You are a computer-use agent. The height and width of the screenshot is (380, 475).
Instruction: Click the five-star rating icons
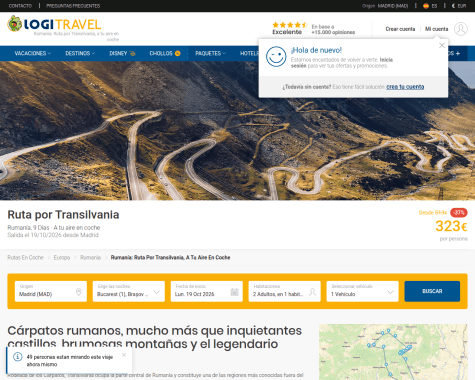289,25
